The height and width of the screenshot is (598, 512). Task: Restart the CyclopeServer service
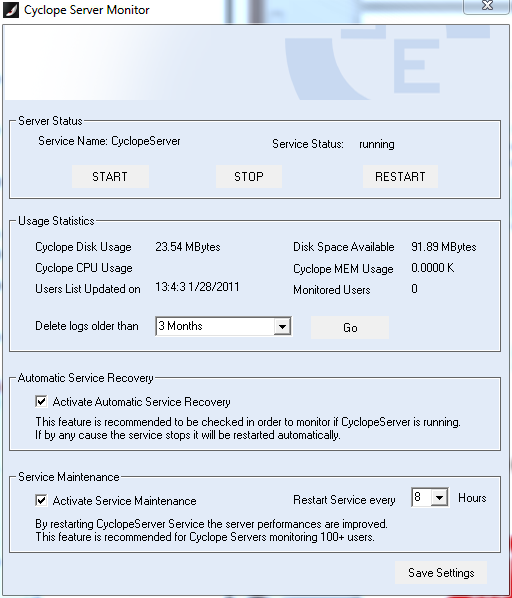[400, 177]
